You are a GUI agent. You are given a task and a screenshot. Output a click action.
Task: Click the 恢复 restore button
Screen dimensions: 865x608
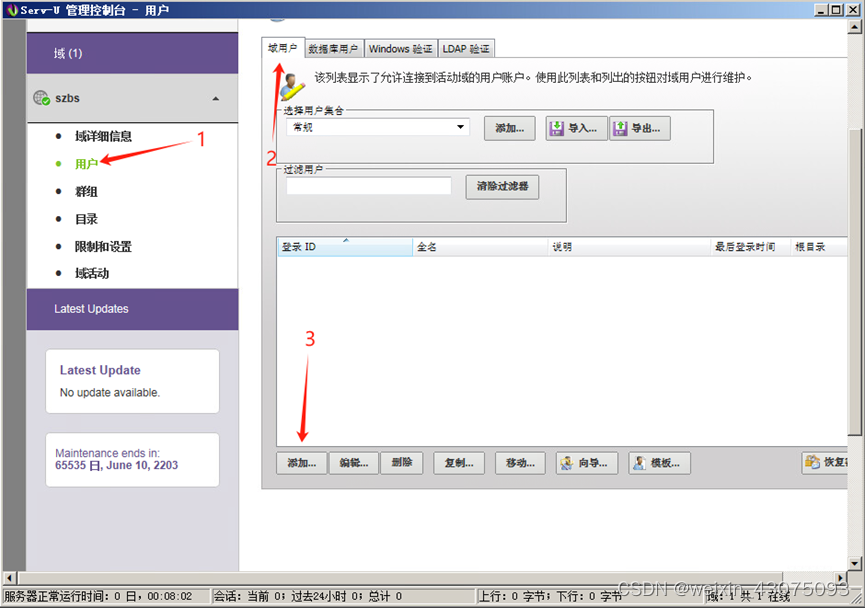click(x=825, y=463)
